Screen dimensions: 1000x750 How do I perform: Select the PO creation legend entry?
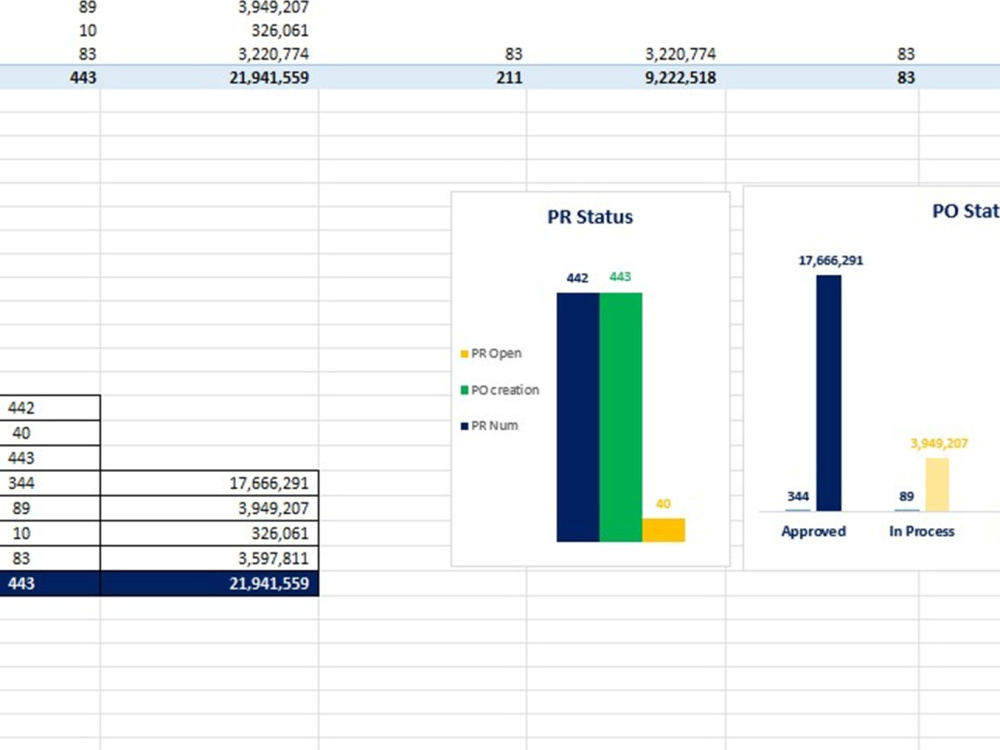pyautogui.click(x=500, y=390)
